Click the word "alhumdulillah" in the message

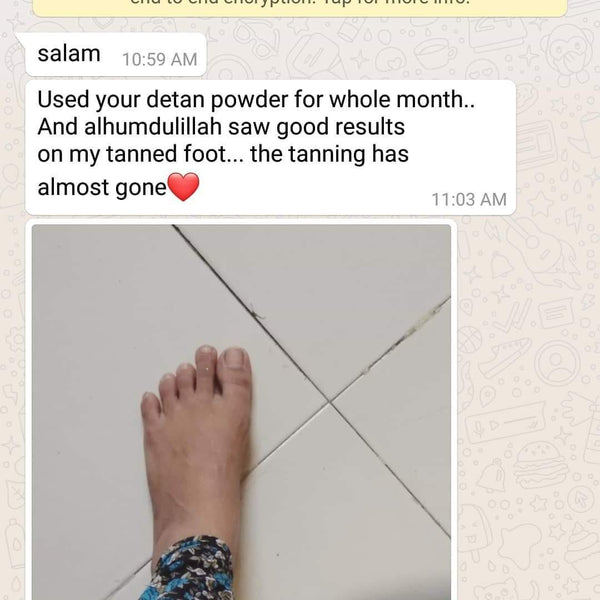tap(153, 127)
